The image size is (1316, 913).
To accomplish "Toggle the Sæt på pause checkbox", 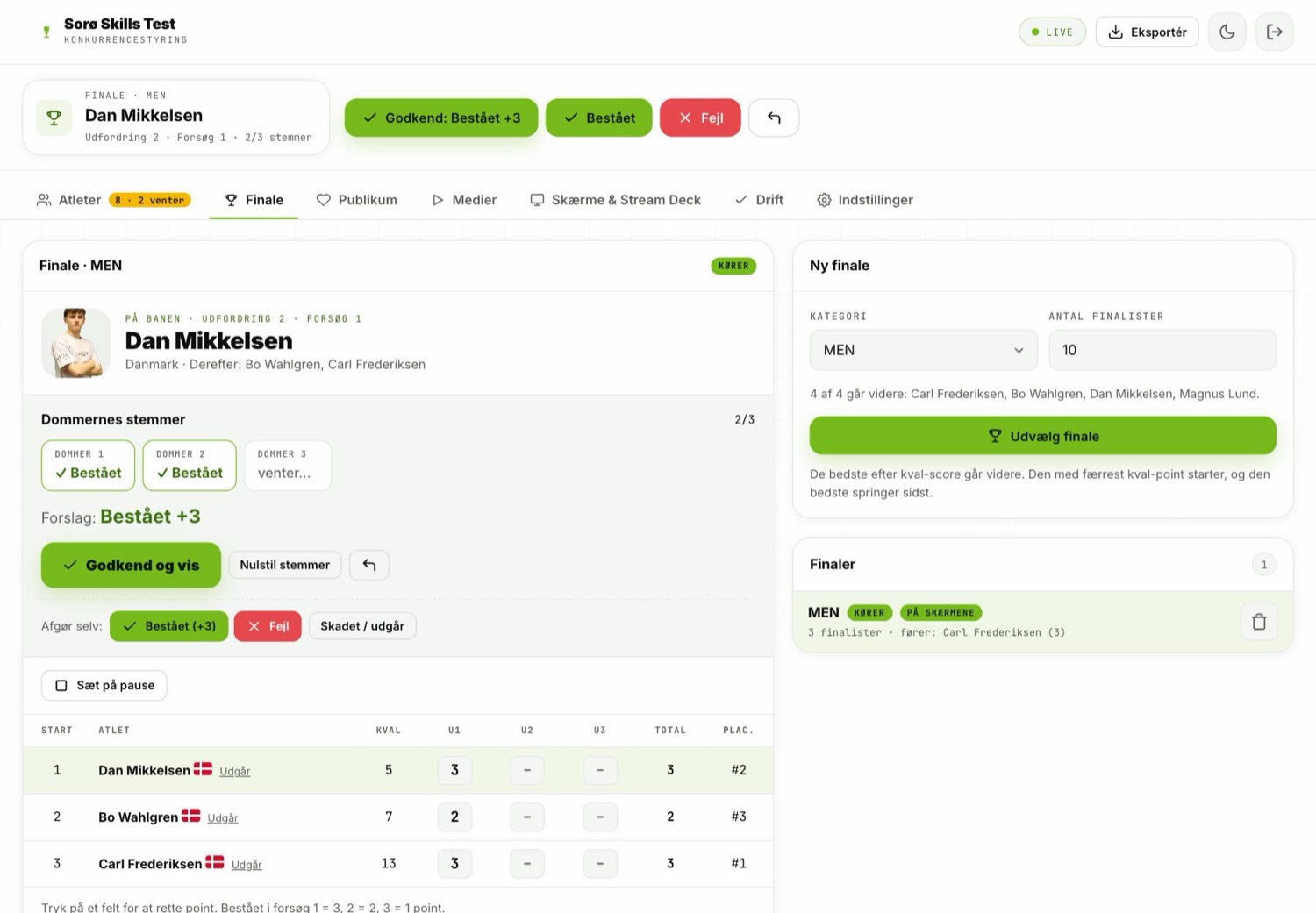I will click(x=61, y=685).
